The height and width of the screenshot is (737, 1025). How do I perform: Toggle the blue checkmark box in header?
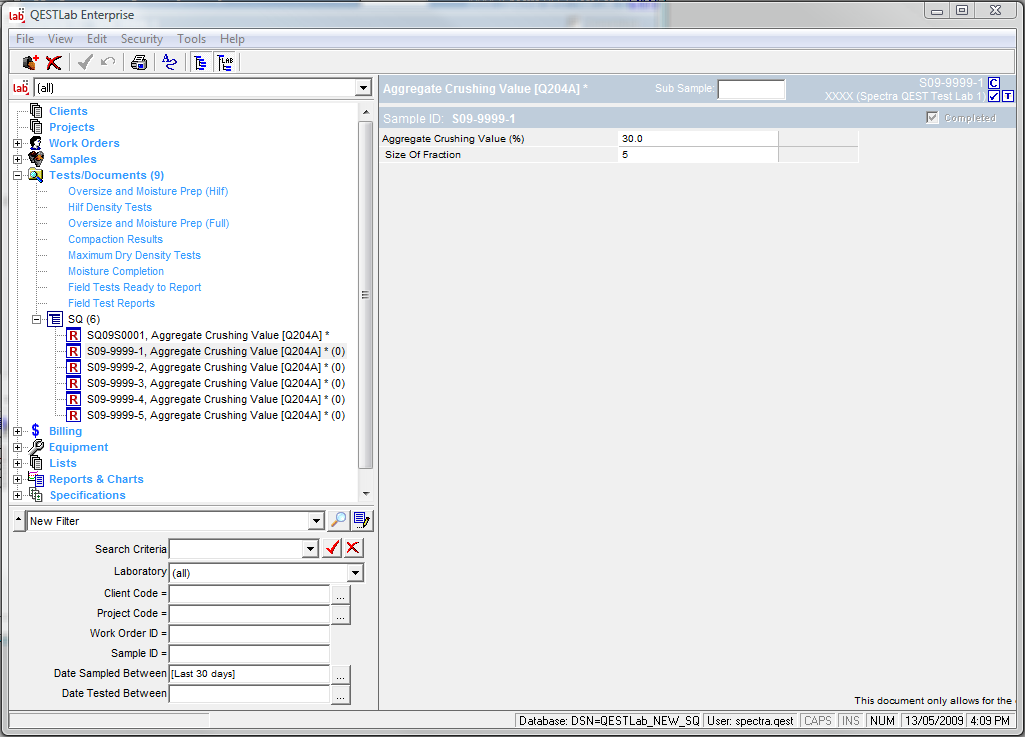994,97
